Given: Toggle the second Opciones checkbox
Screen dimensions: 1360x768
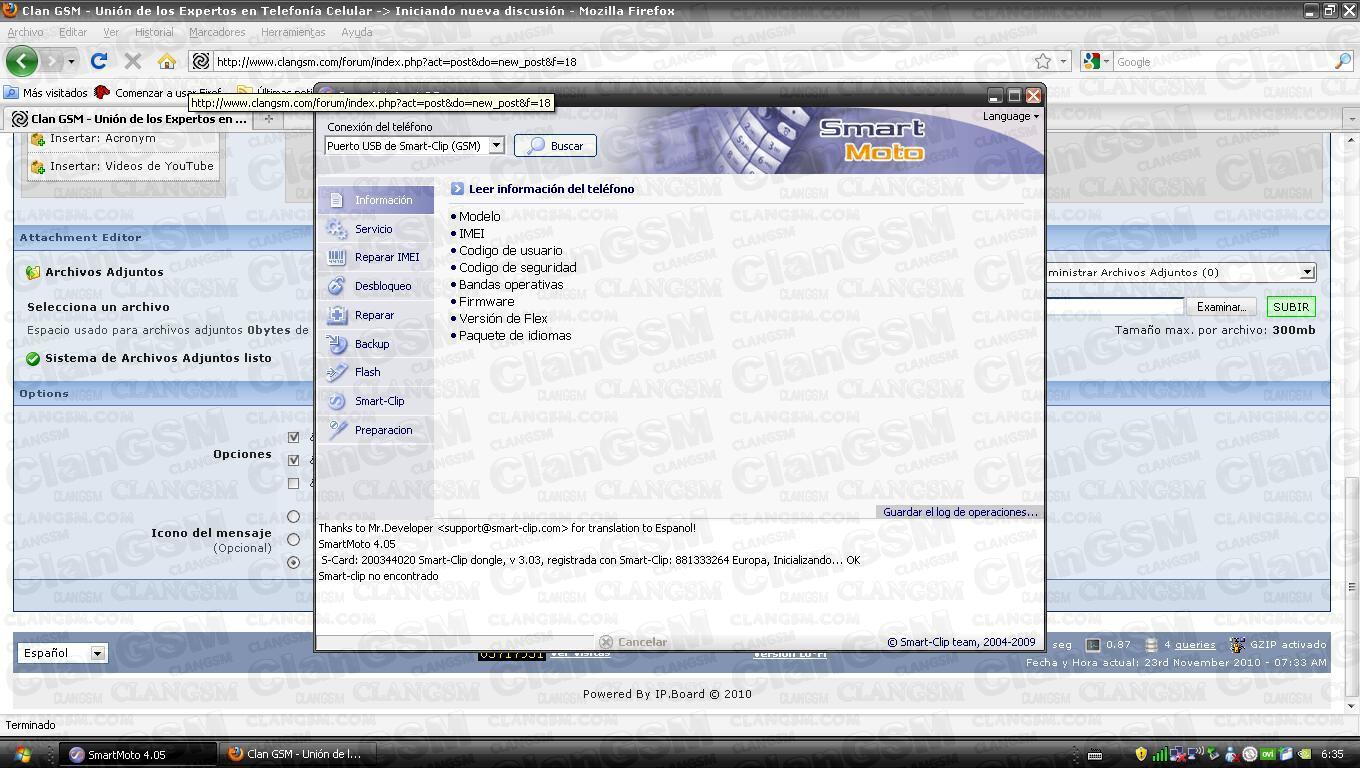Looking at the screenshot, I should (293, 460).
